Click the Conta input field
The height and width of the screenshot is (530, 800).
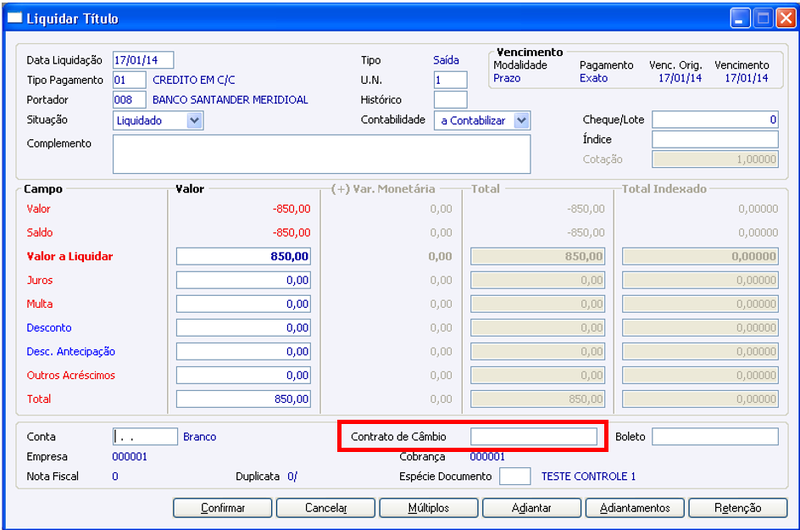145,437
